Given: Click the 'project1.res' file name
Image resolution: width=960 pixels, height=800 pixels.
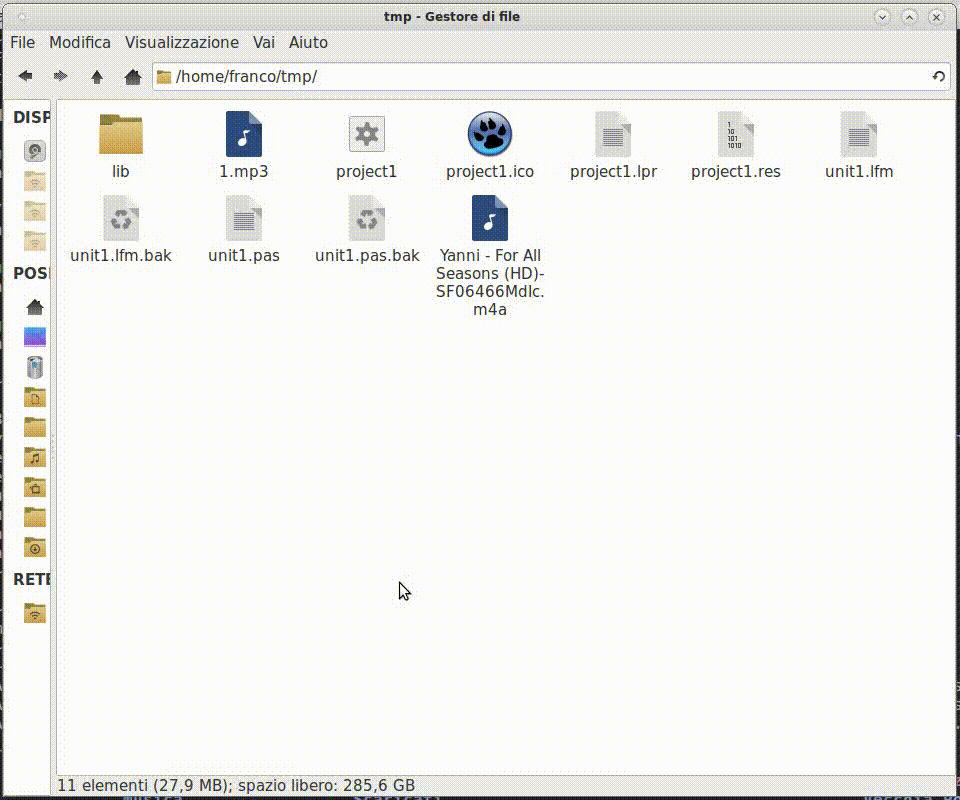Looking at the screenshot, I should tap(736, 171).
